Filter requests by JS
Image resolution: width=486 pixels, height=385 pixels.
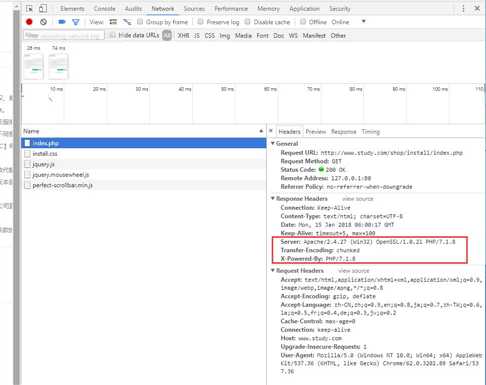tap(197, 35)
